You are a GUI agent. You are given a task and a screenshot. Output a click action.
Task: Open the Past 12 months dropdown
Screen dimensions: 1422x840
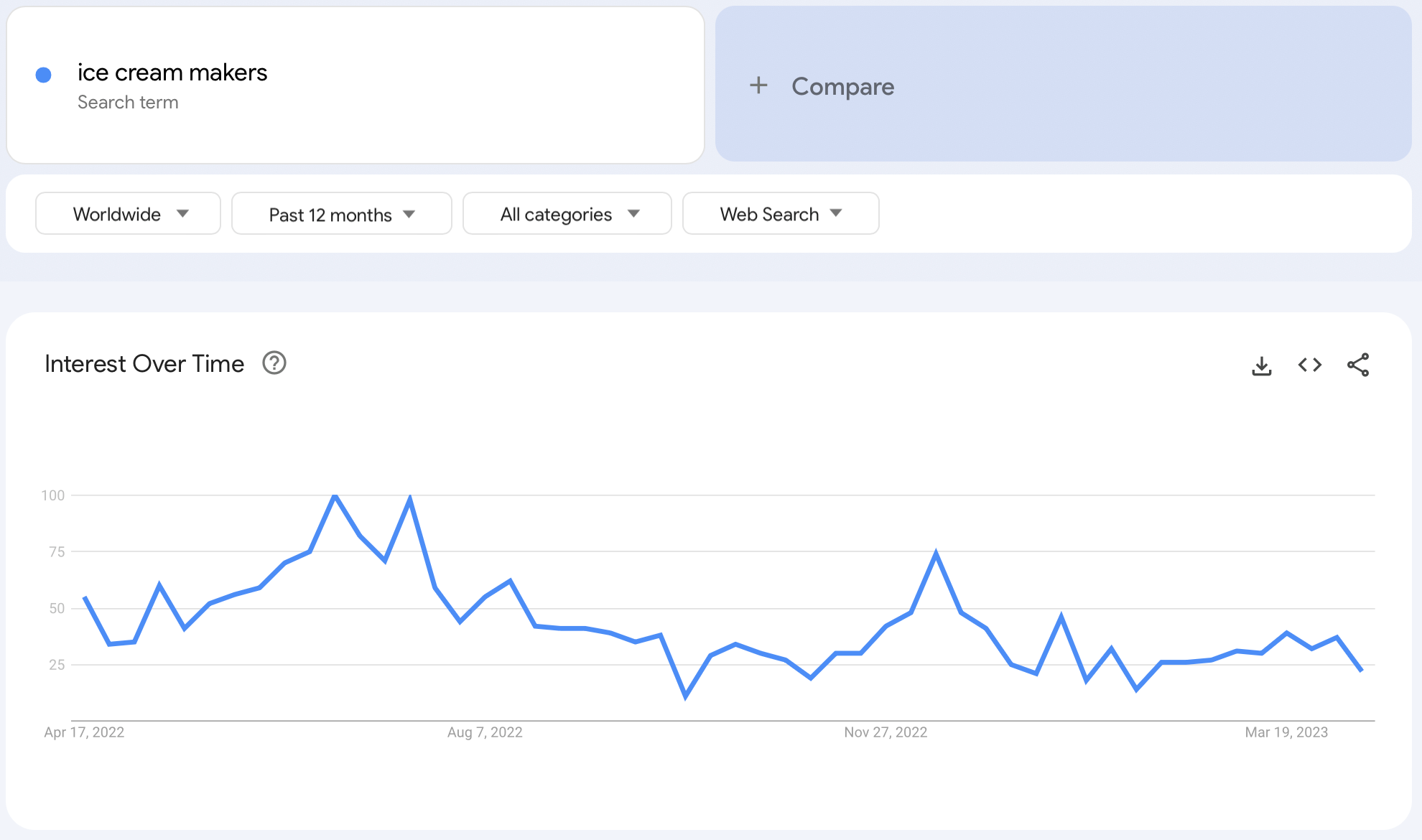coord(341,214)
